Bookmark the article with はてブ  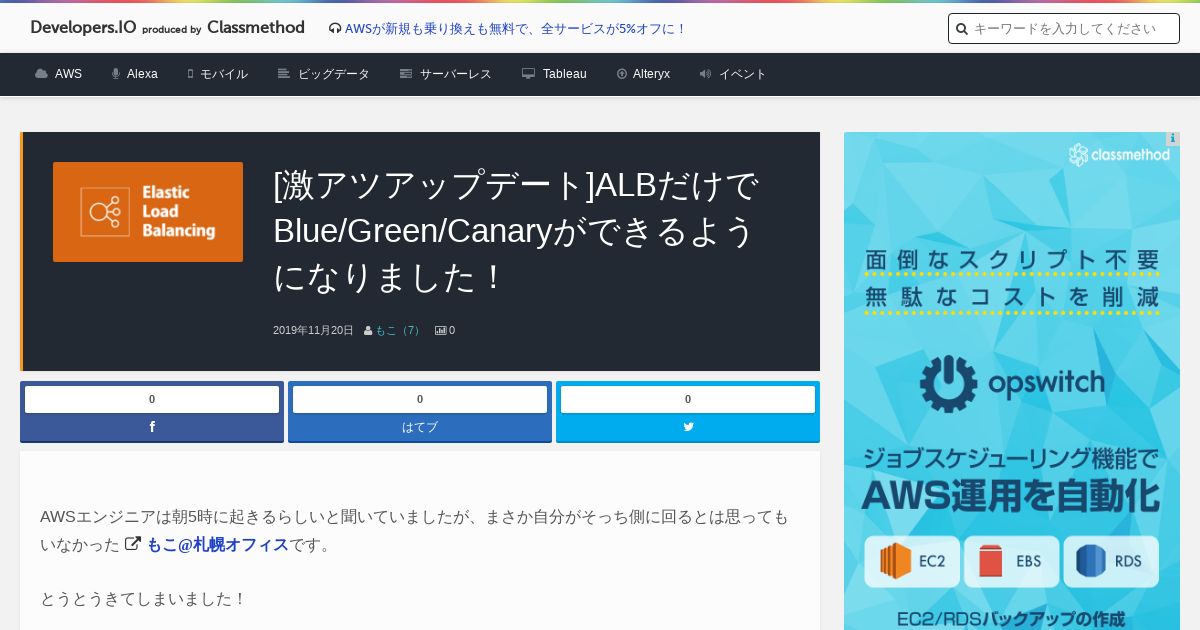[420, 427]
